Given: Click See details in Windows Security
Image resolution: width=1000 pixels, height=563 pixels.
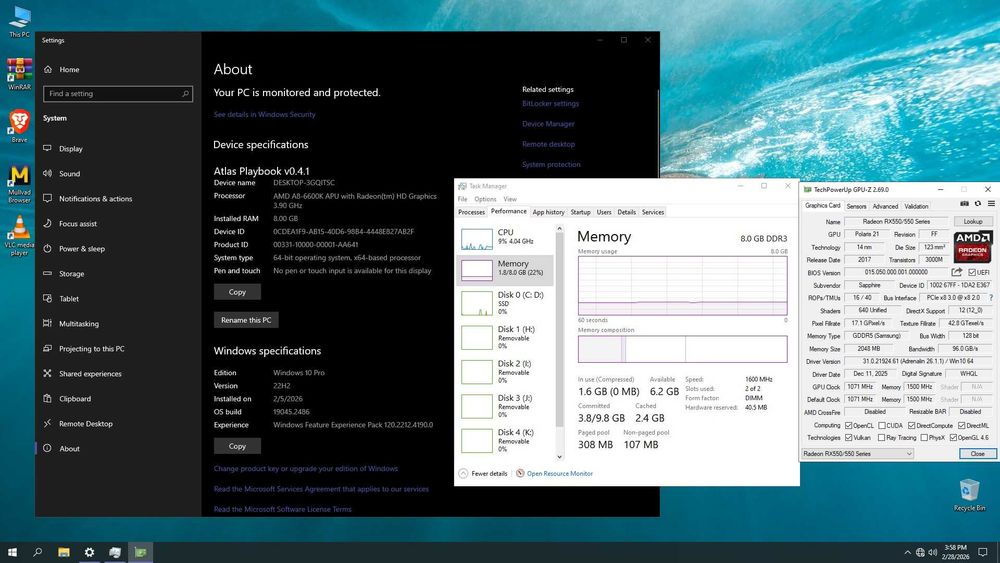Looking at the screenshot, I should [265, 114].
